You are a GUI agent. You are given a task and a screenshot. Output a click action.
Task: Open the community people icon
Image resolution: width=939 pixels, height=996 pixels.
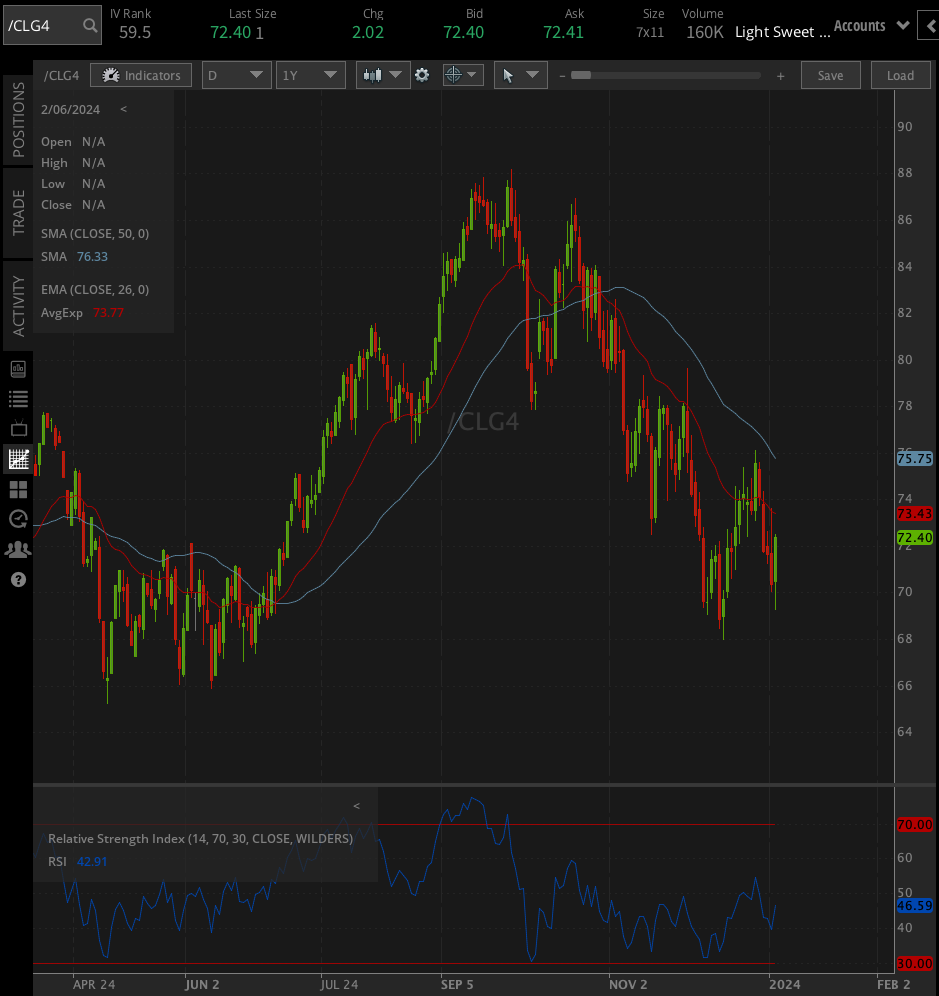(x=17, y=549)
